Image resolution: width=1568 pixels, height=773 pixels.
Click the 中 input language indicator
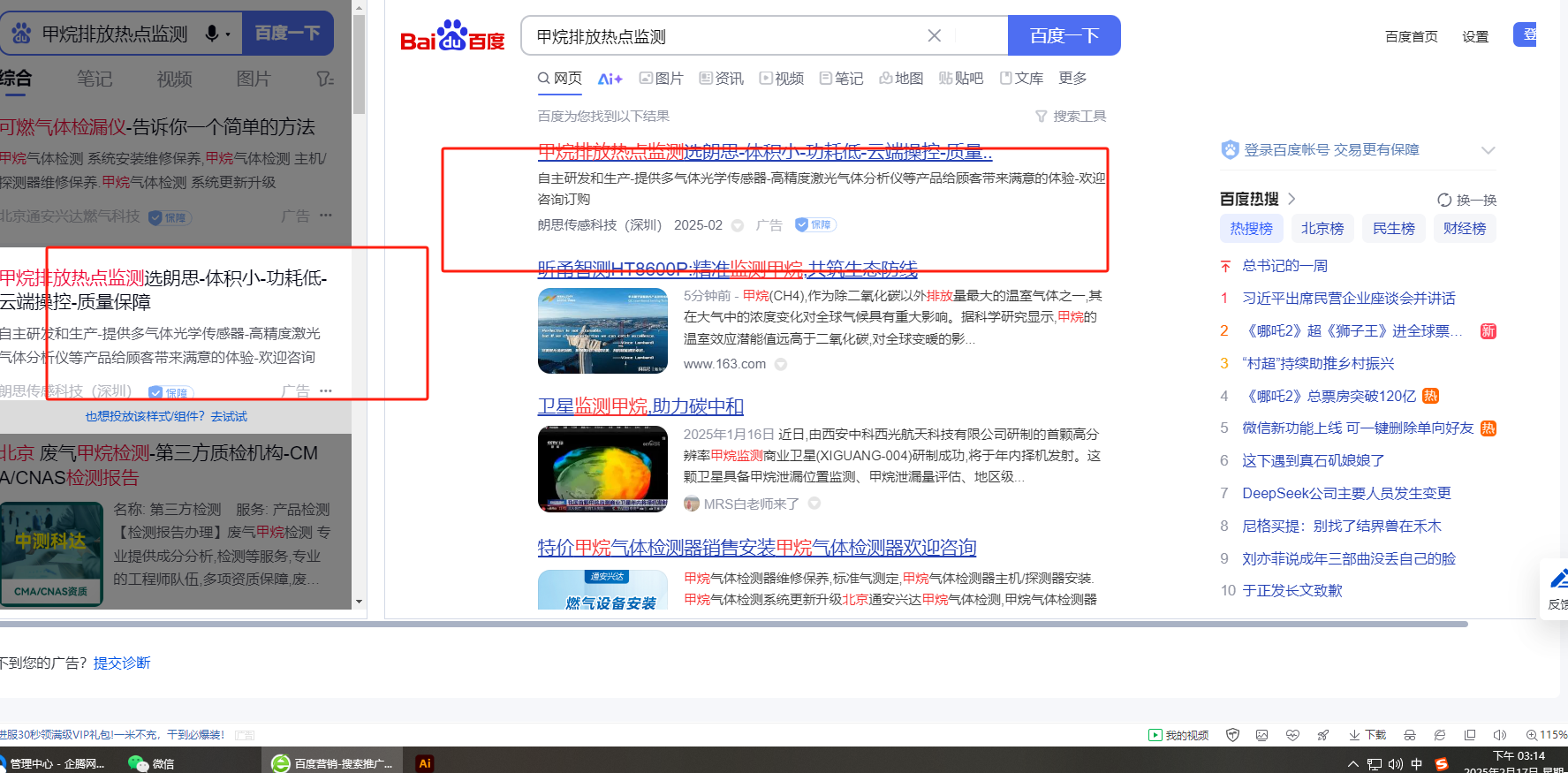(x=1417, y=764)
